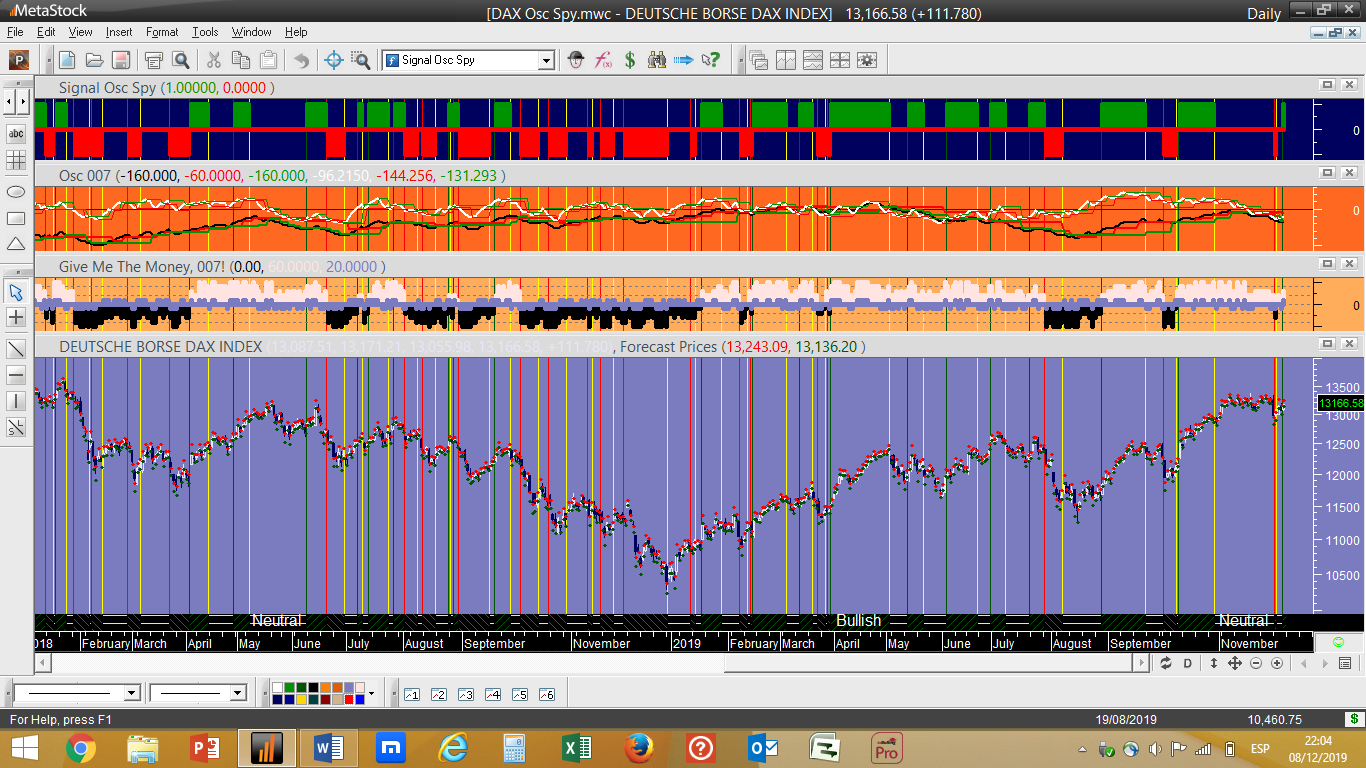Pick the ellipse drawing tool
This screenshot has height=768, width=1366.
tap(16, 191)
